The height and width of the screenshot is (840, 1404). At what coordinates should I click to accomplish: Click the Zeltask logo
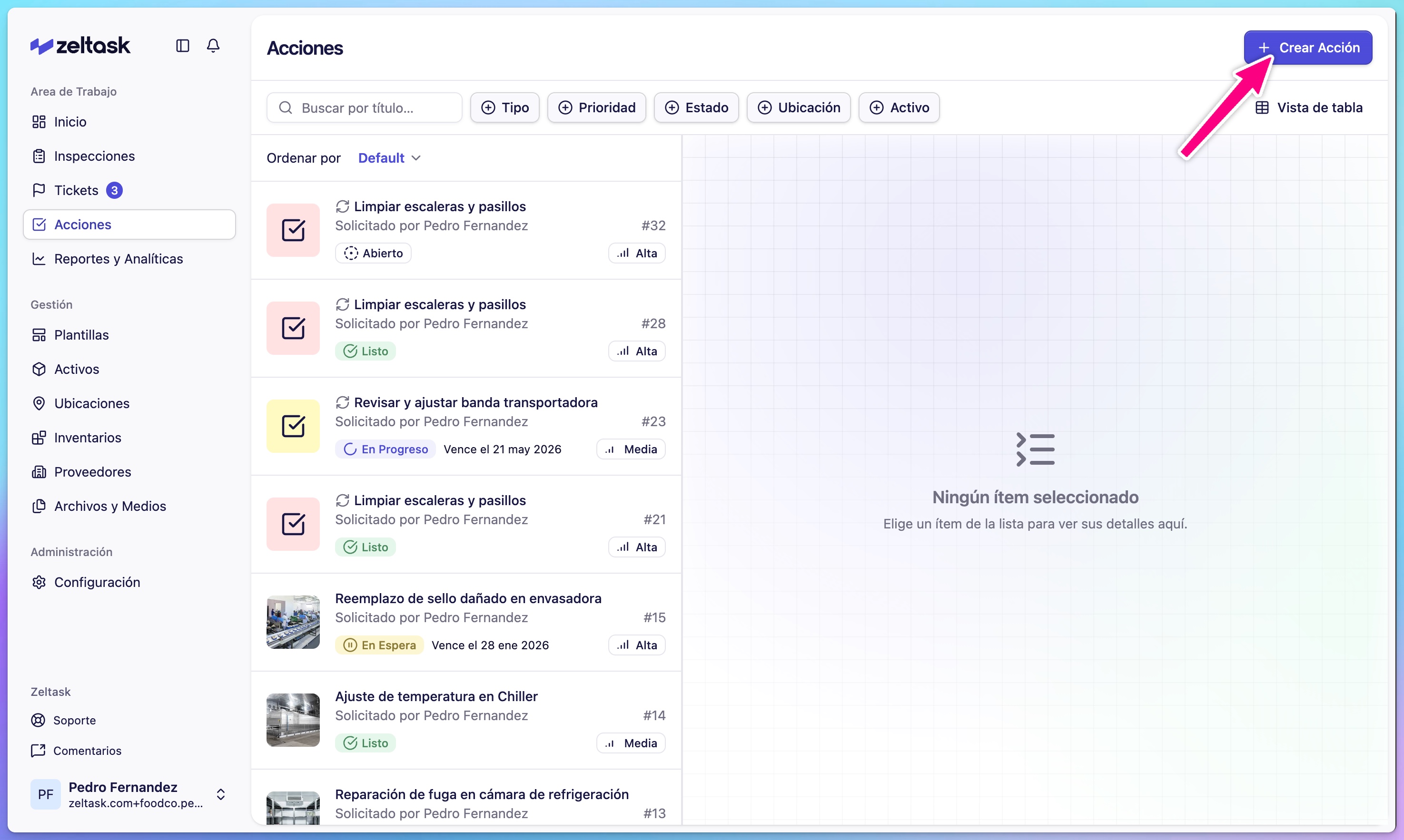point(80,45)
